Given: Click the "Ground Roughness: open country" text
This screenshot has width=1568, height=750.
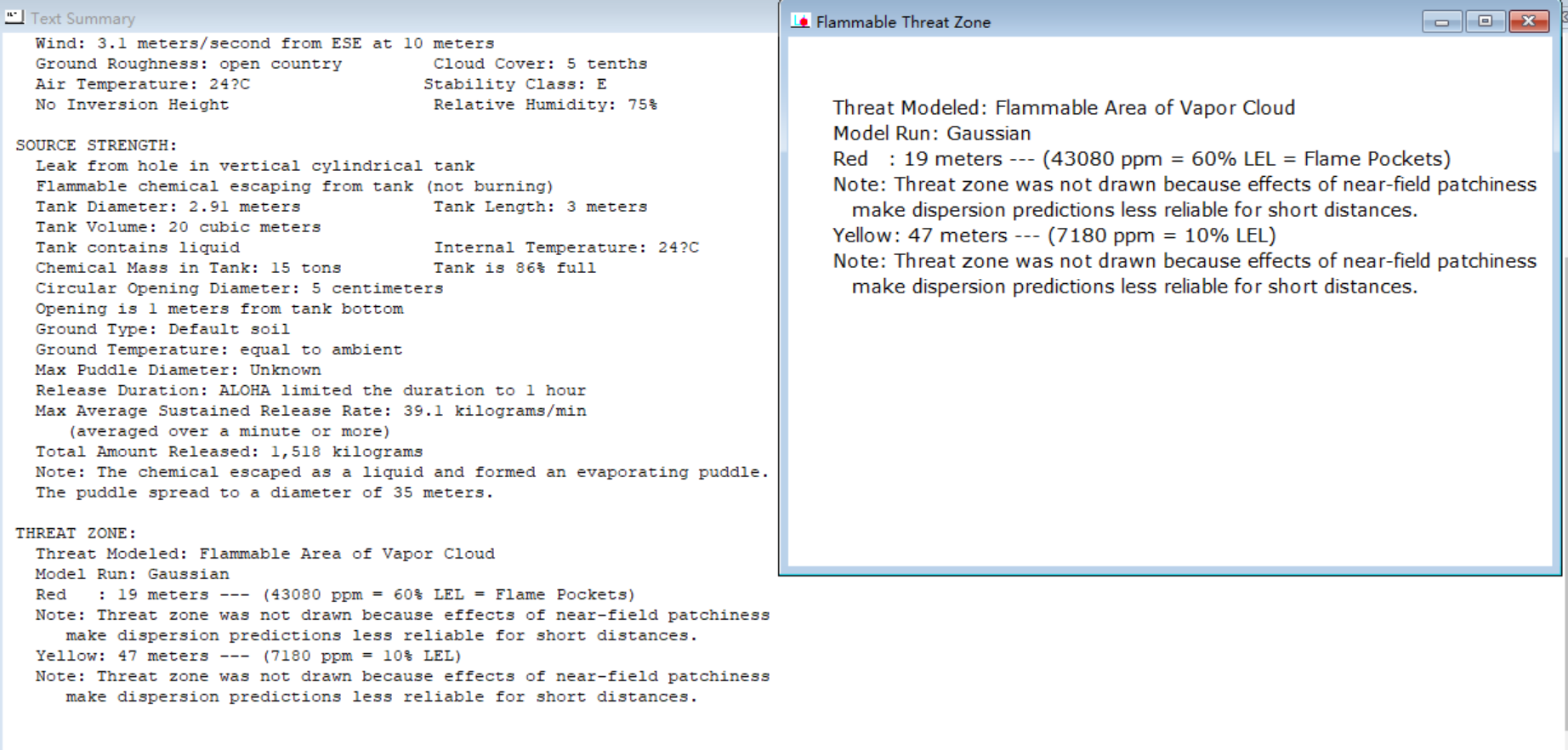Looking at the screenshot, I should click(x=188, y=64).
